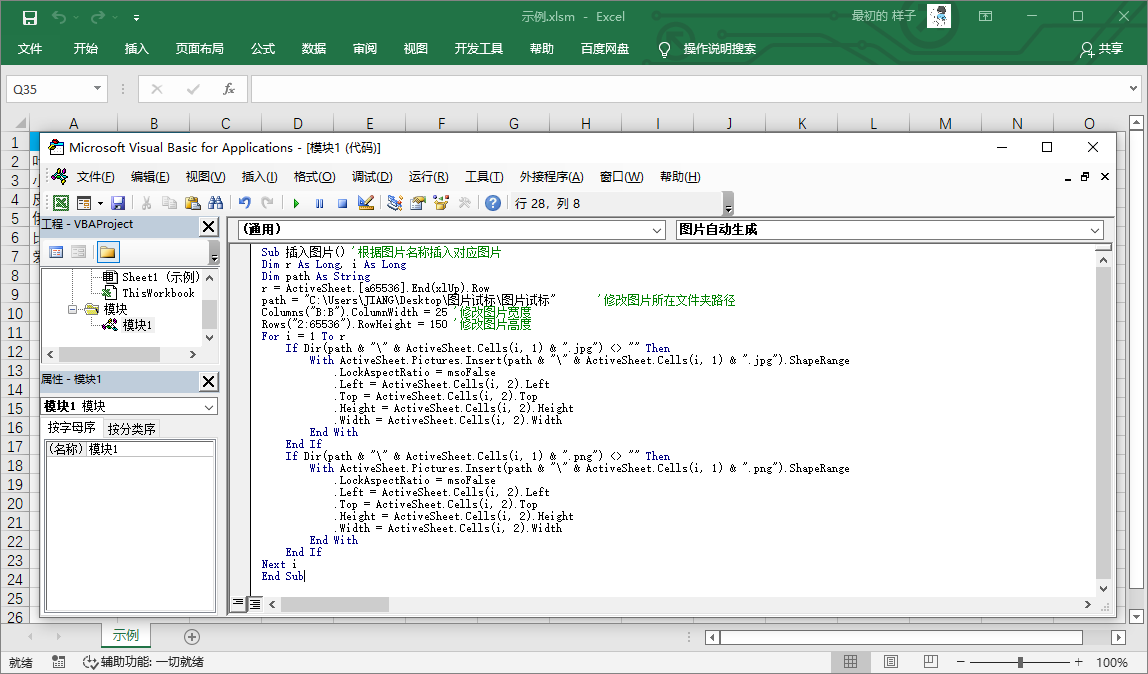
Task: Click the Insert Function fx icon
Action: (228, 89)
